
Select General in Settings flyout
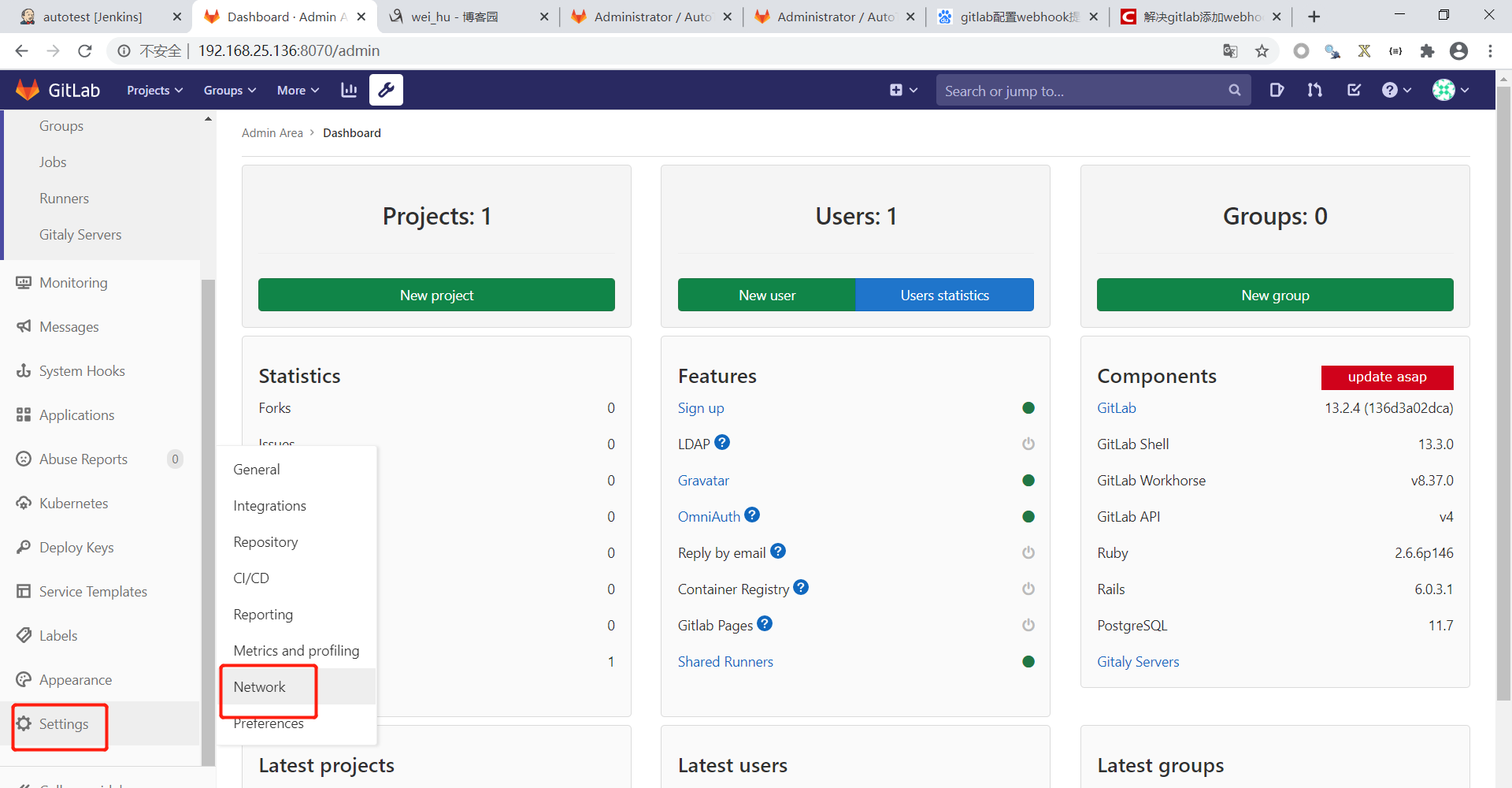(298, 469)
